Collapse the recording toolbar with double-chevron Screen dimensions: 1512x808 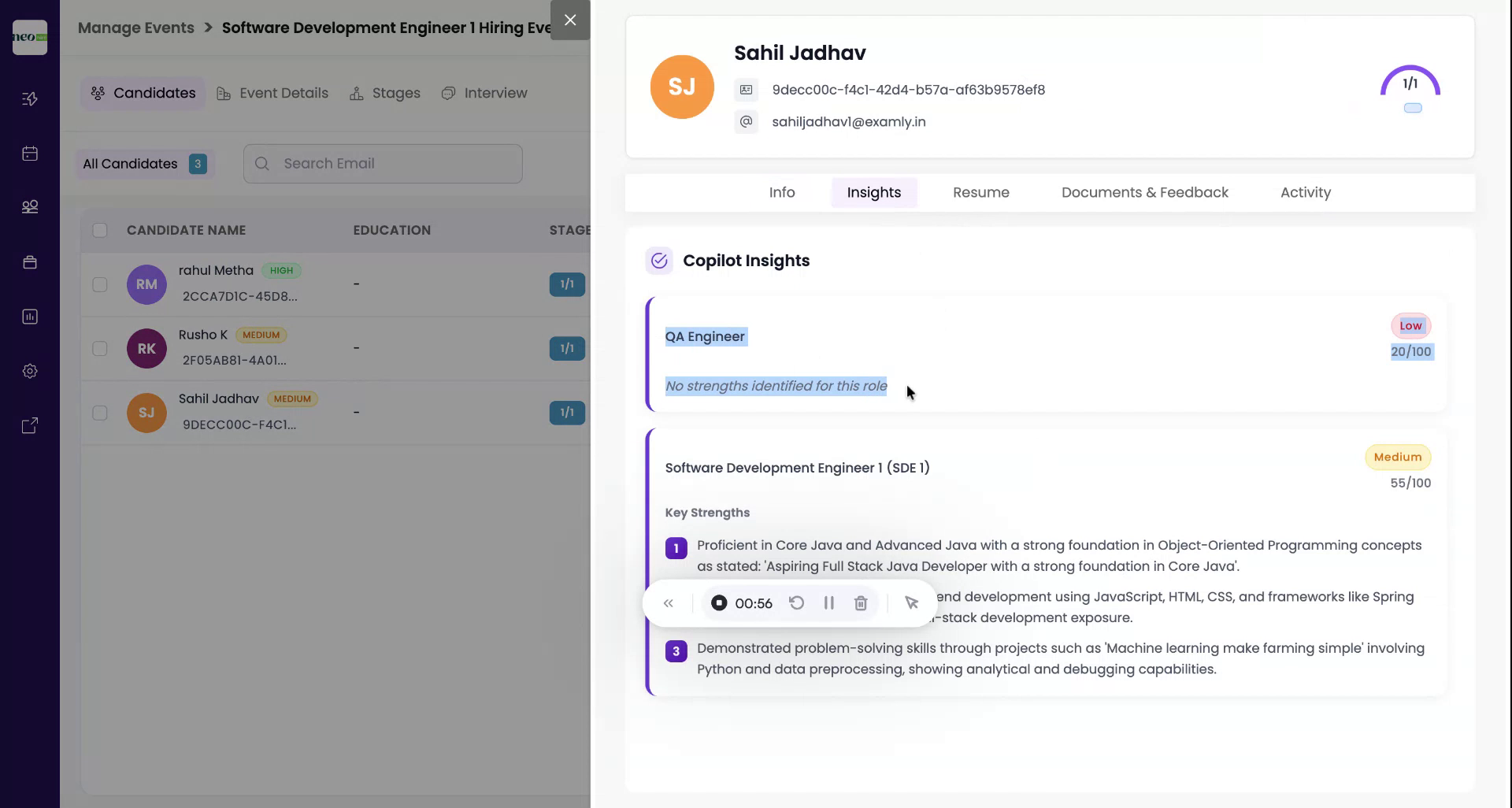pyautogui.click(x=669, y=603)
